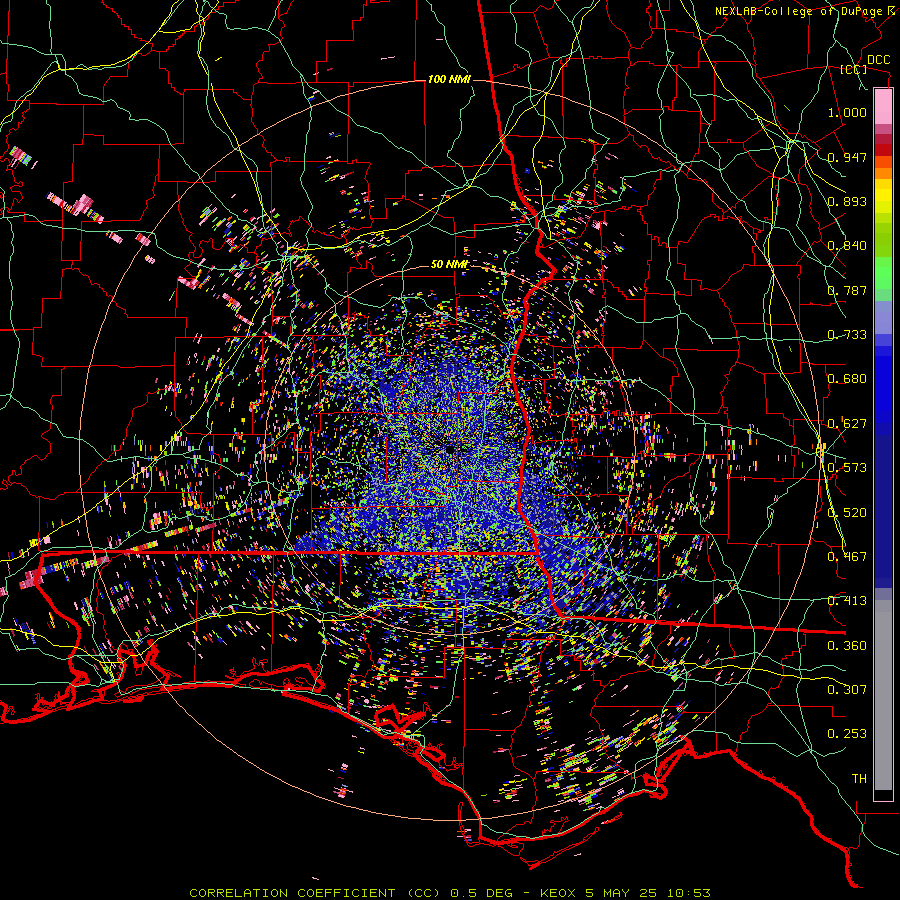Click the yellow segment of the color bar
900x900 pixels.
click(883, 197)
